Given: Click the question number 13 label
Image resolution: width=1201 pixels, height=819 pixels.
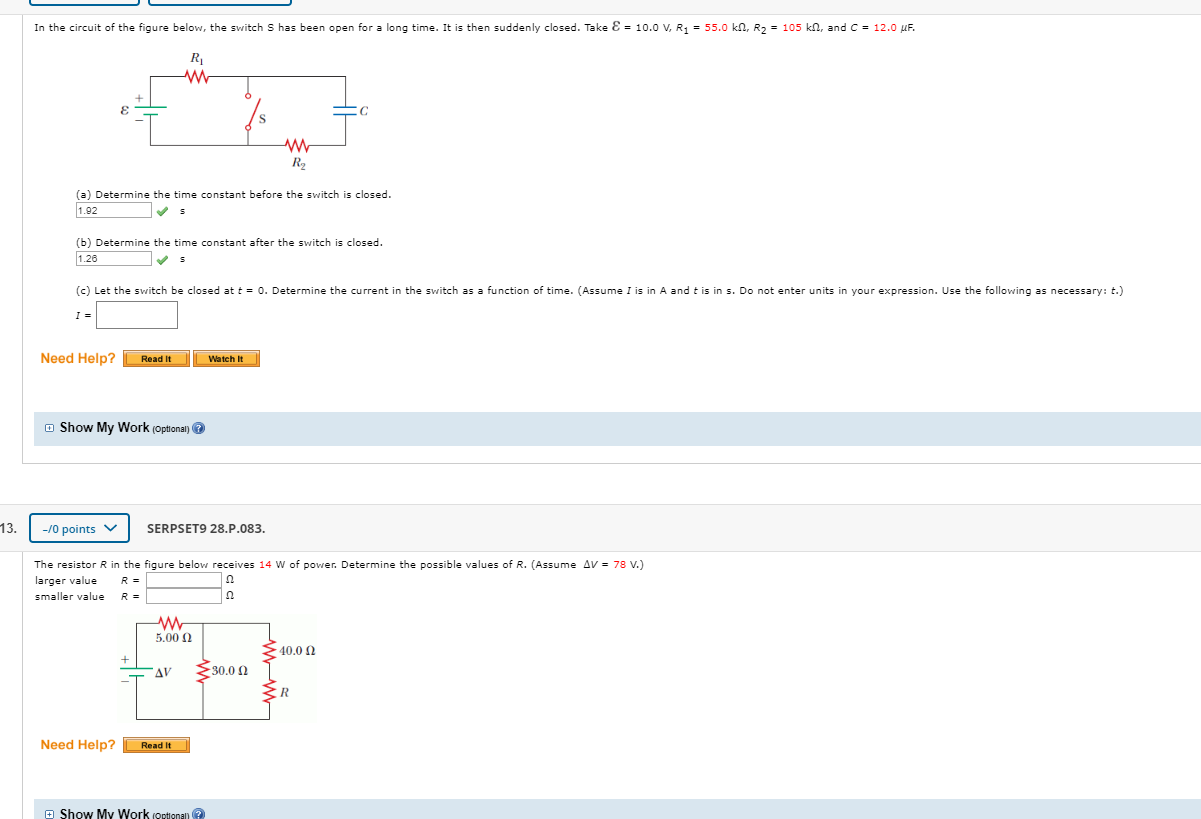Looking at the screenshot, I should point(8,528).
